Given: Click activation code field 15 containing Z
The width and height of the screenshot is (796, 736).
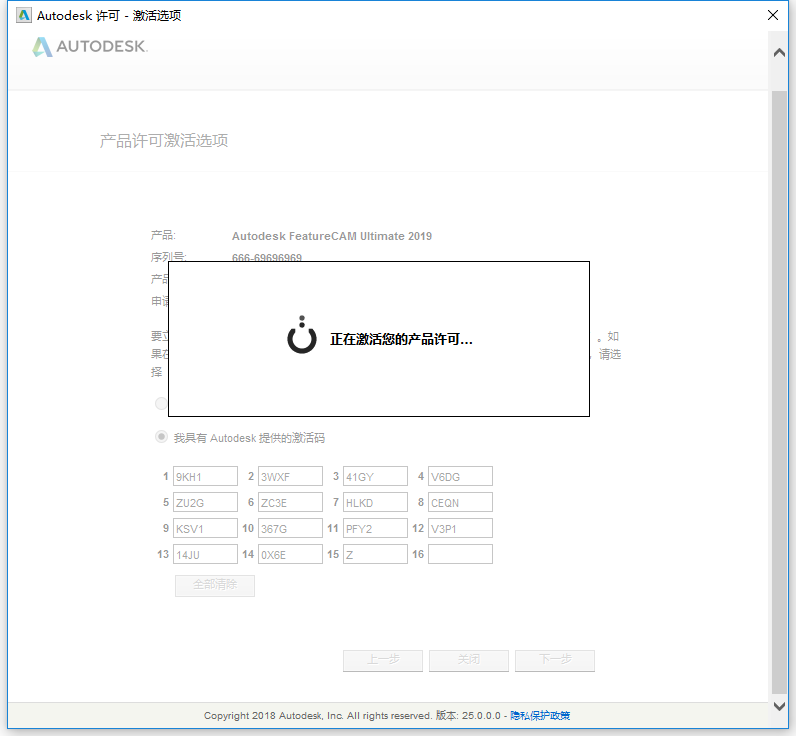Looking at the screenshot, I should (x=375, y=554).
